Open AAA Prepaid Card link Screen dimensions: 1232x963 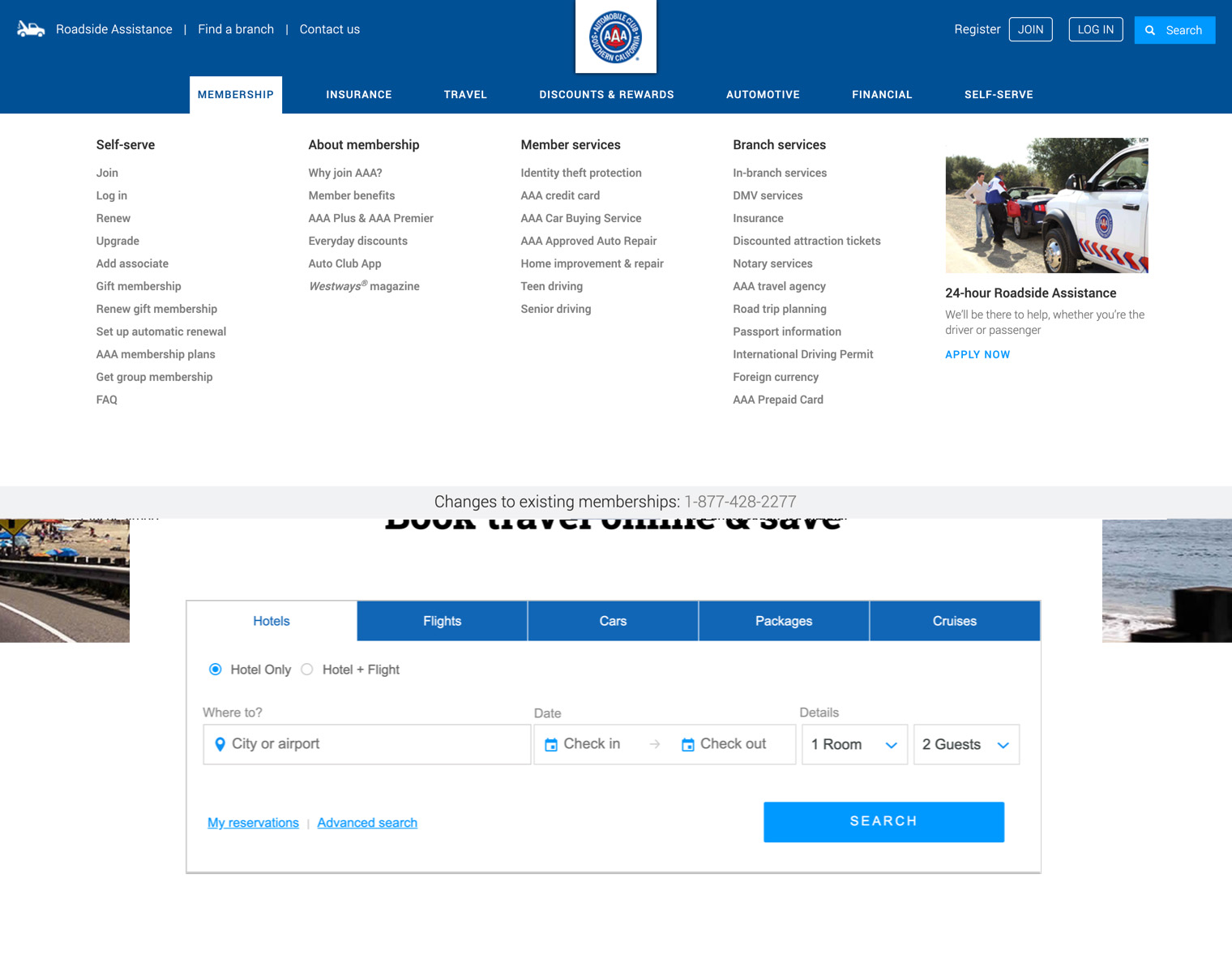pyautogui.click(x=778, y=400)
